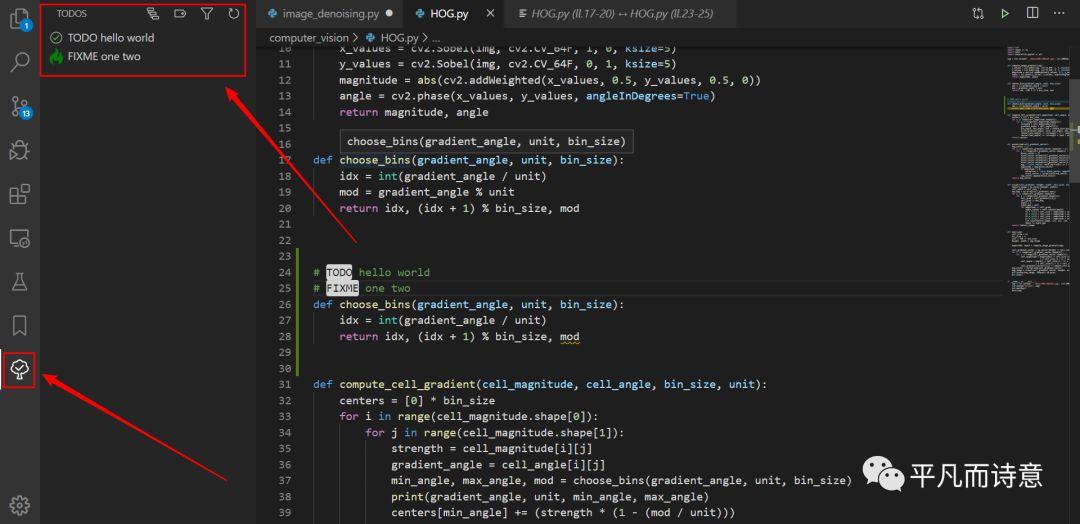1080x524 pixels.
Task: Open the Run and Debug view
Action: 19,150
